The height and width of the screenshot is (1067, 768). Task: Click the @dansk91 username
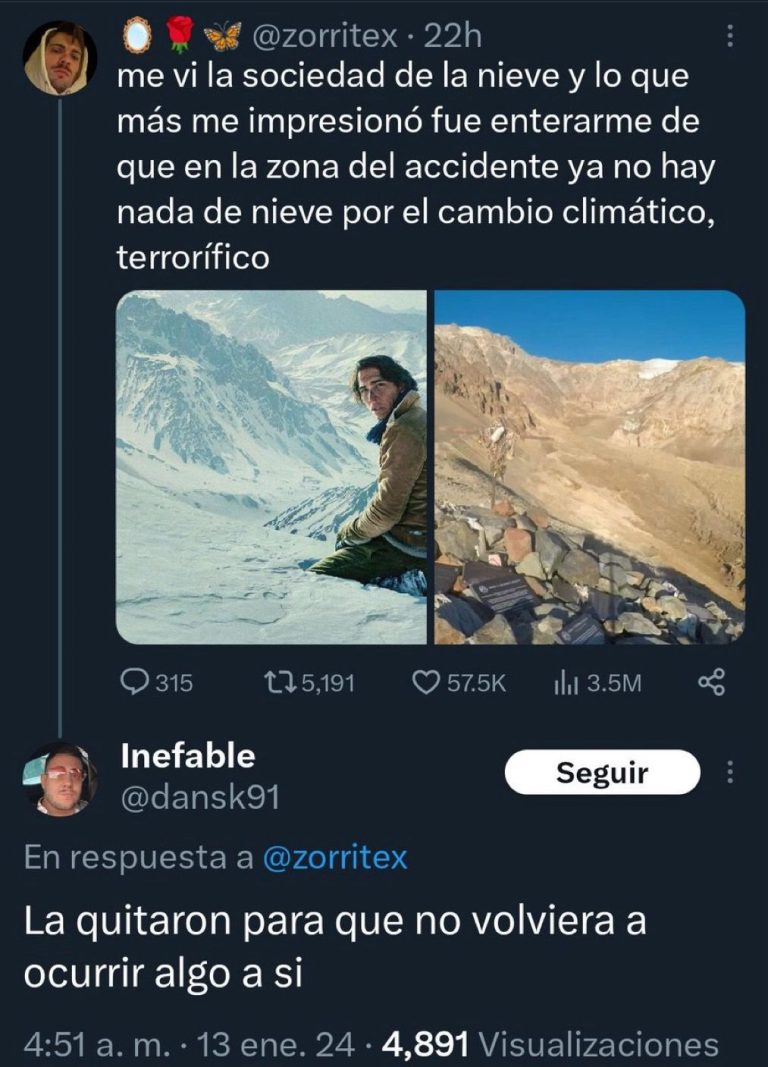click(x=200, y=797)
